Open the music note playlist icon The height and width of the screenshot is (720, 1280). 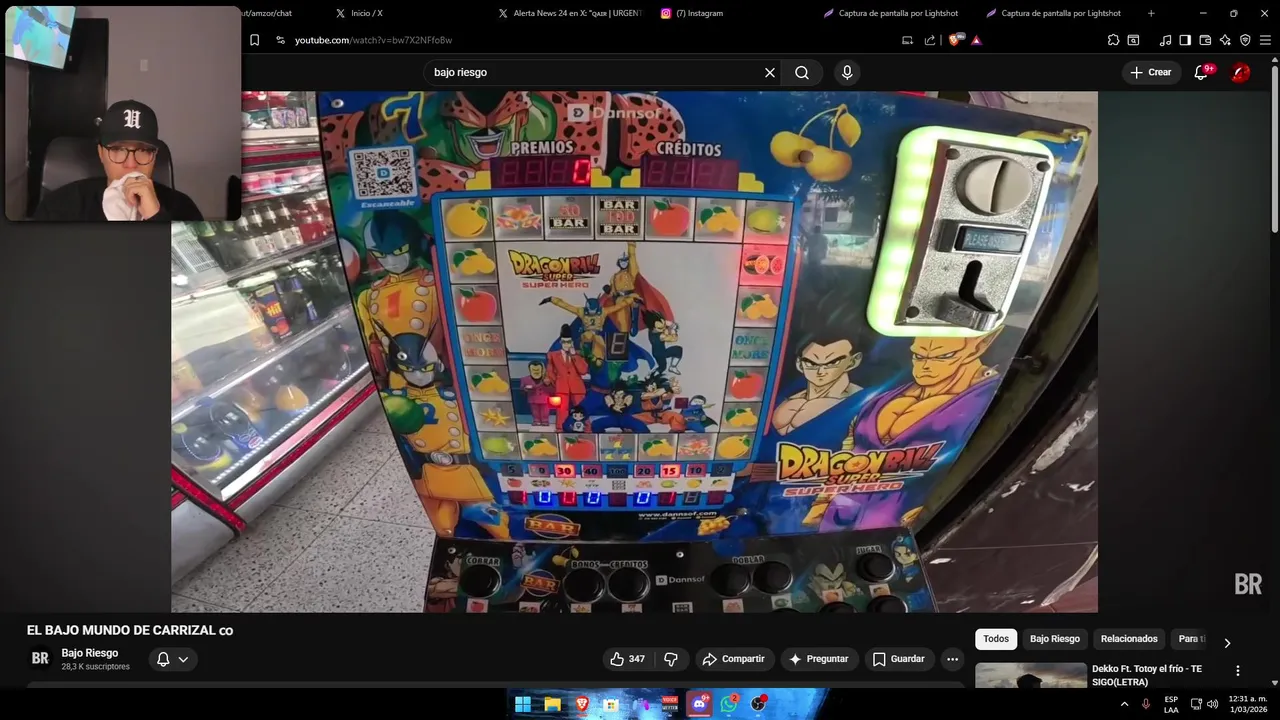1165,40
